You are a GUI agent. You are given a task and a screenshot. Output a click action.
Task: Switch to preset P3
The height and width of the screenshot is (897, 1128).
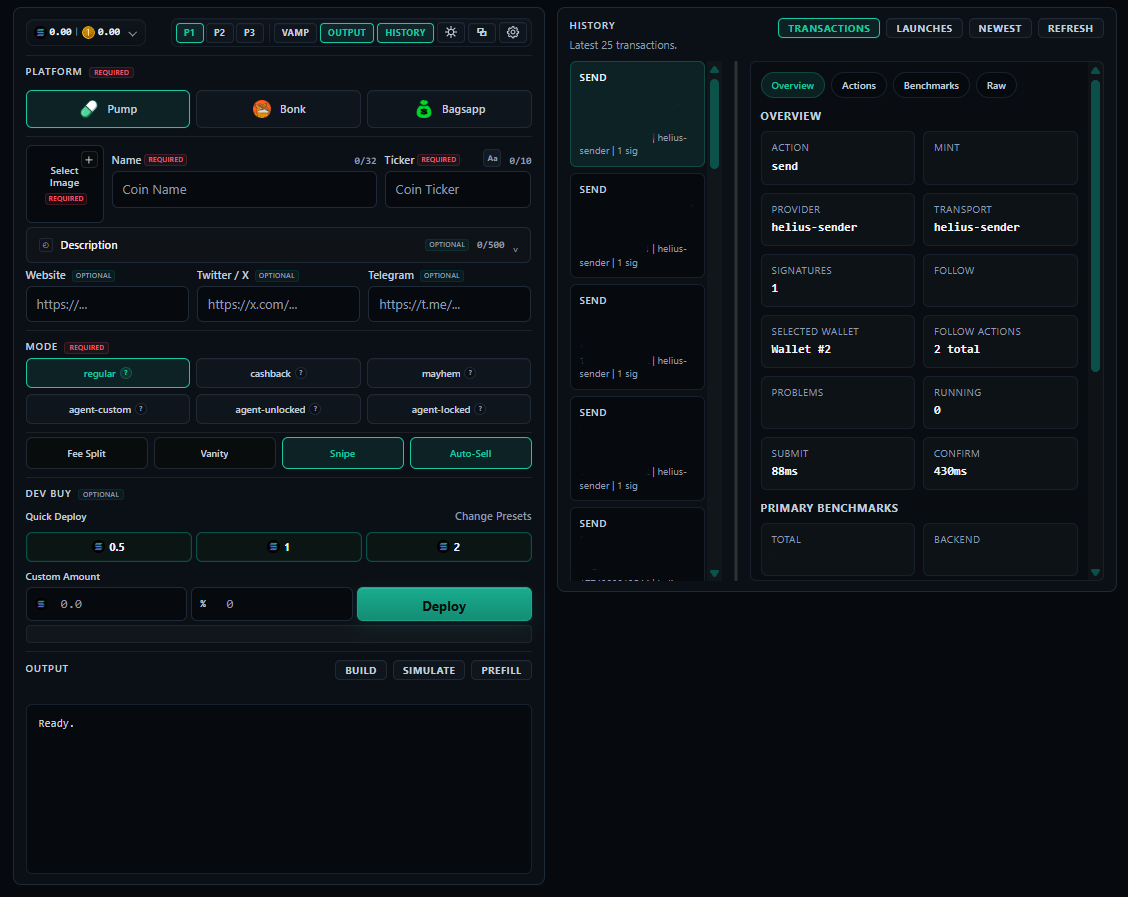coord(250,32)
